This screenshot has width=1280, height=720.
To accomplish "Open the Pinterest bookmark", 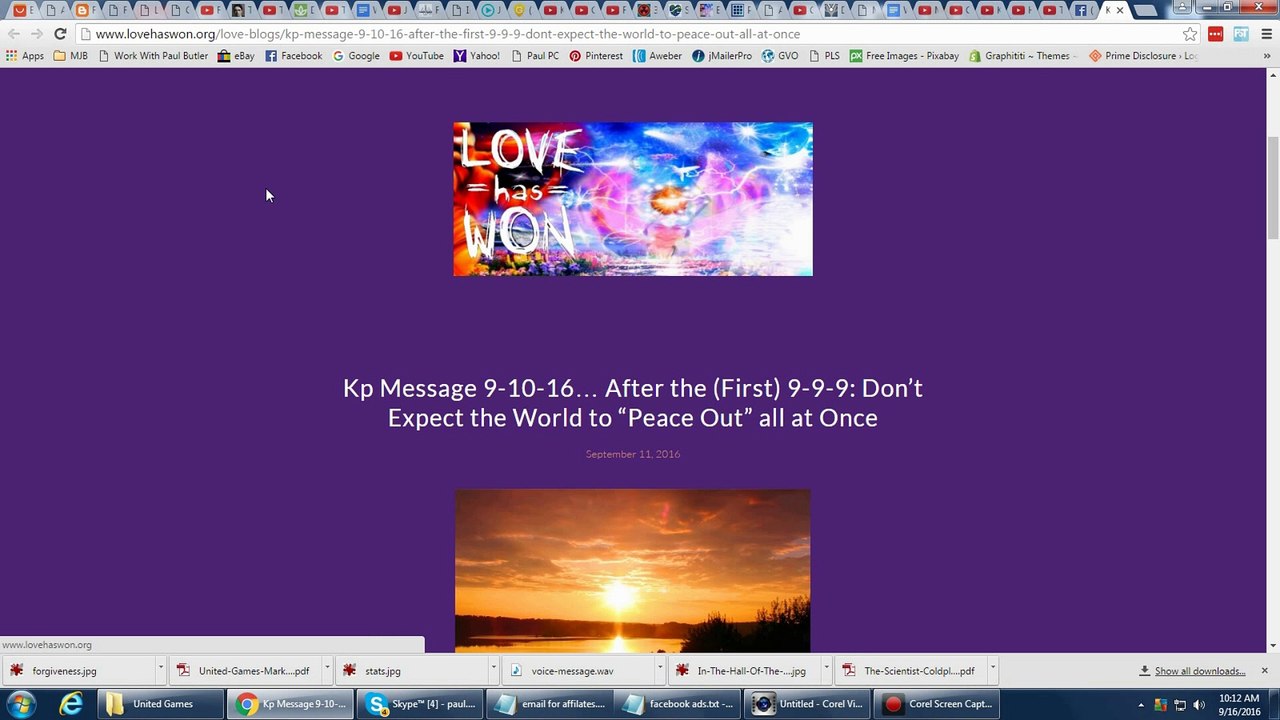I will [x=596, y=56].
